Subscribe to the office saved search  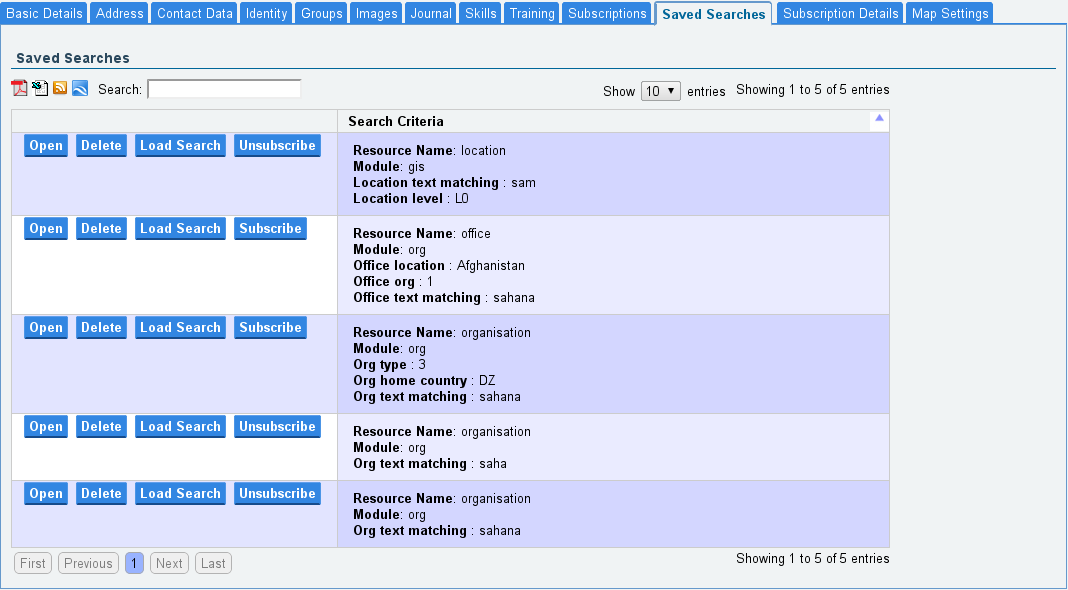[x=270, y=229]
